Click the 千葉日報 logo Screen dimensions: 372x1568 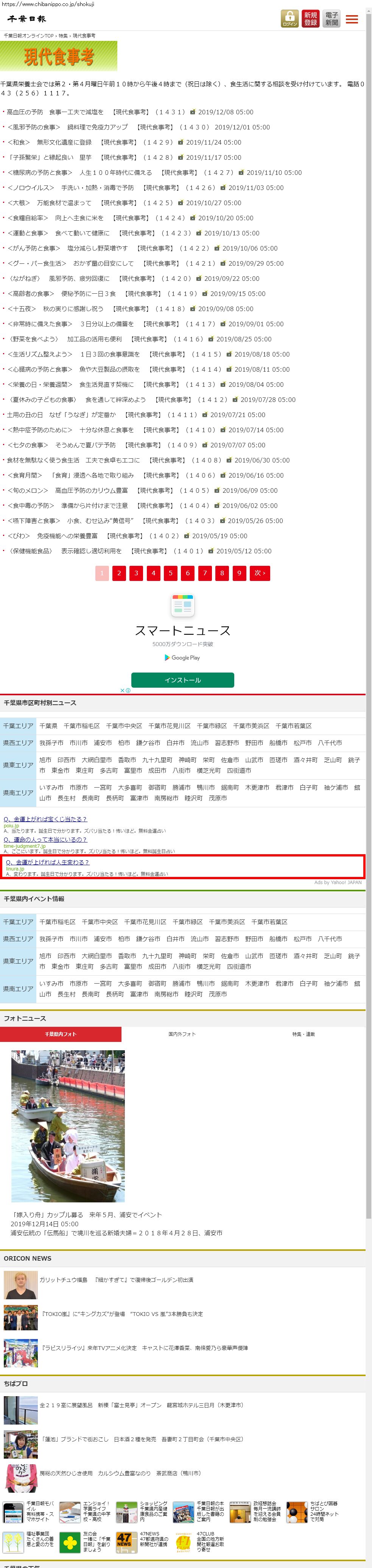(27, 19)
